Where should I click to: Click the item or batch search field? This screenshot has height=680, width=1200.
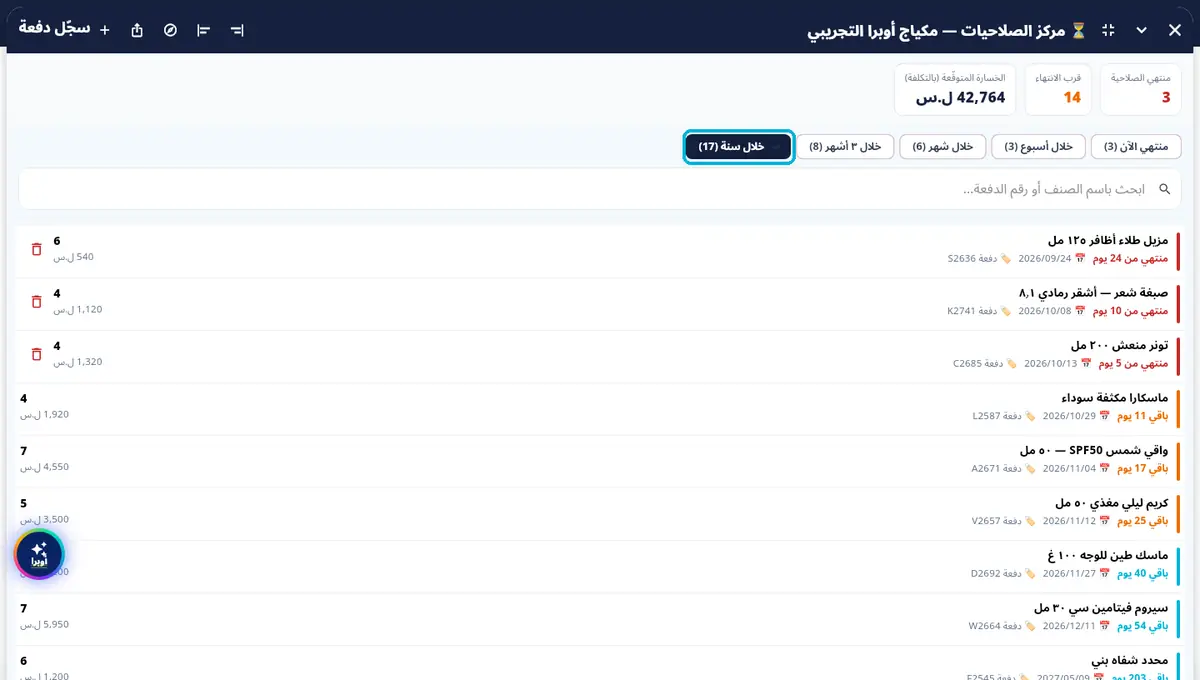pyautogui.click(x=600, y=189)
